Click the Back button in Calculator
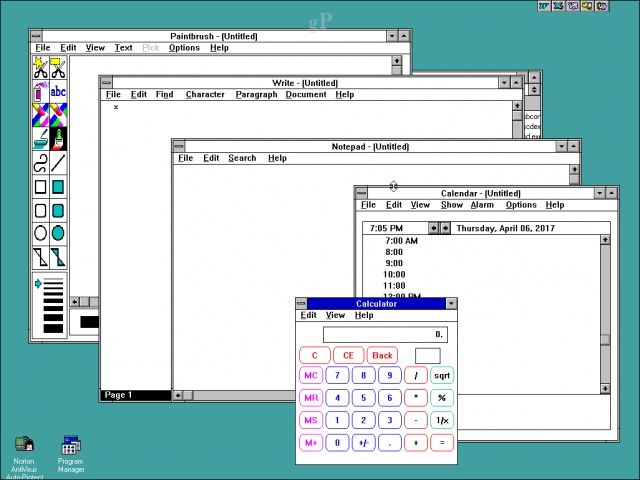640x480 pixels. pos(382,356)
